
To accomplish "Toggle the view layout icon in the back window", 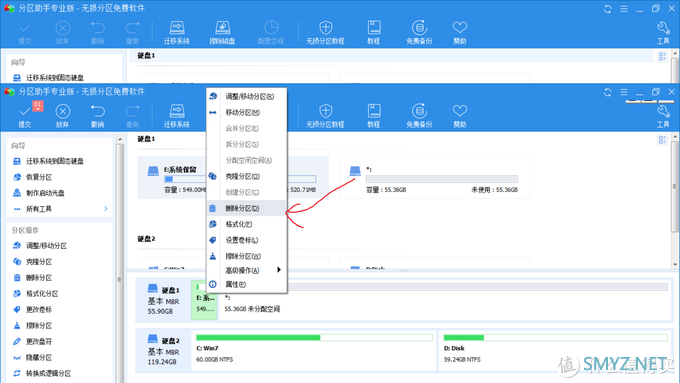I will point(662,56).
